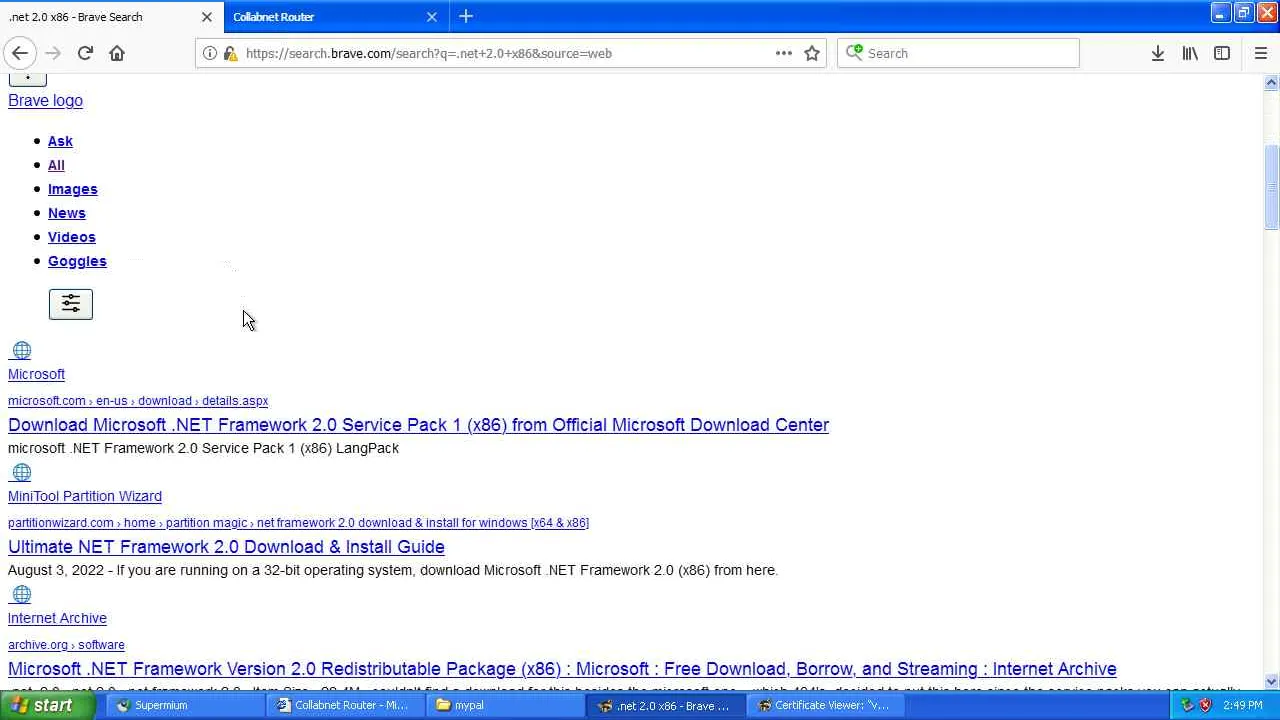
Task: Click the search filter settings button
Action: click(71, 304)
